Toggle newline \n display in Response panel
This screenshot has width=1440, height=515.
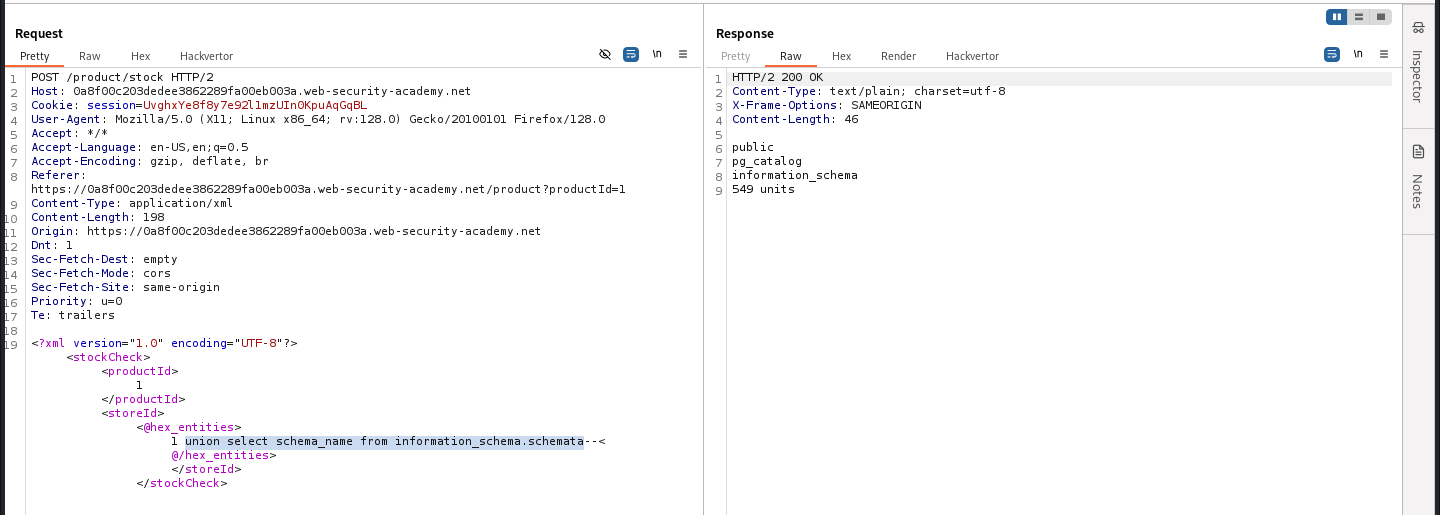[1358, 54]
